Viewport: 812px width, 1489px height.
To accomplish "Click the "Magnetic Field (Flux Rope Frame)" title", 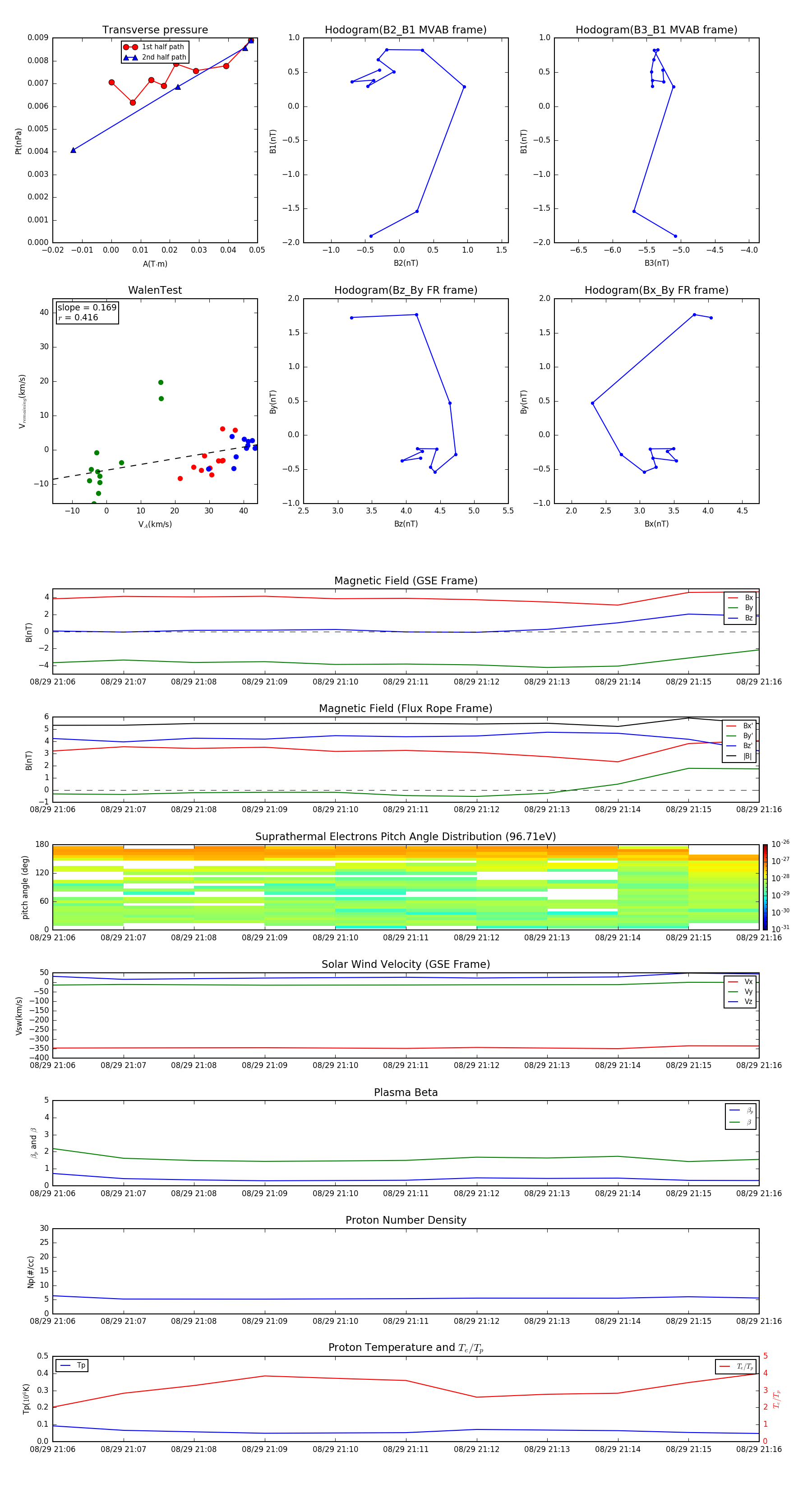I will pos(406,709).
